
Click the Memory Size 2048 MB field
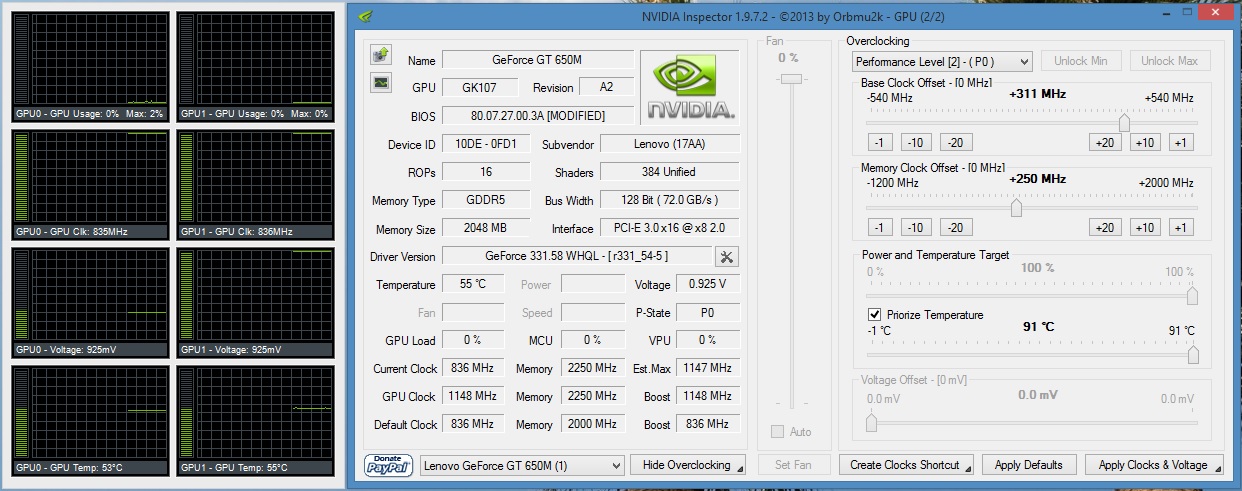tap(487, 228)
